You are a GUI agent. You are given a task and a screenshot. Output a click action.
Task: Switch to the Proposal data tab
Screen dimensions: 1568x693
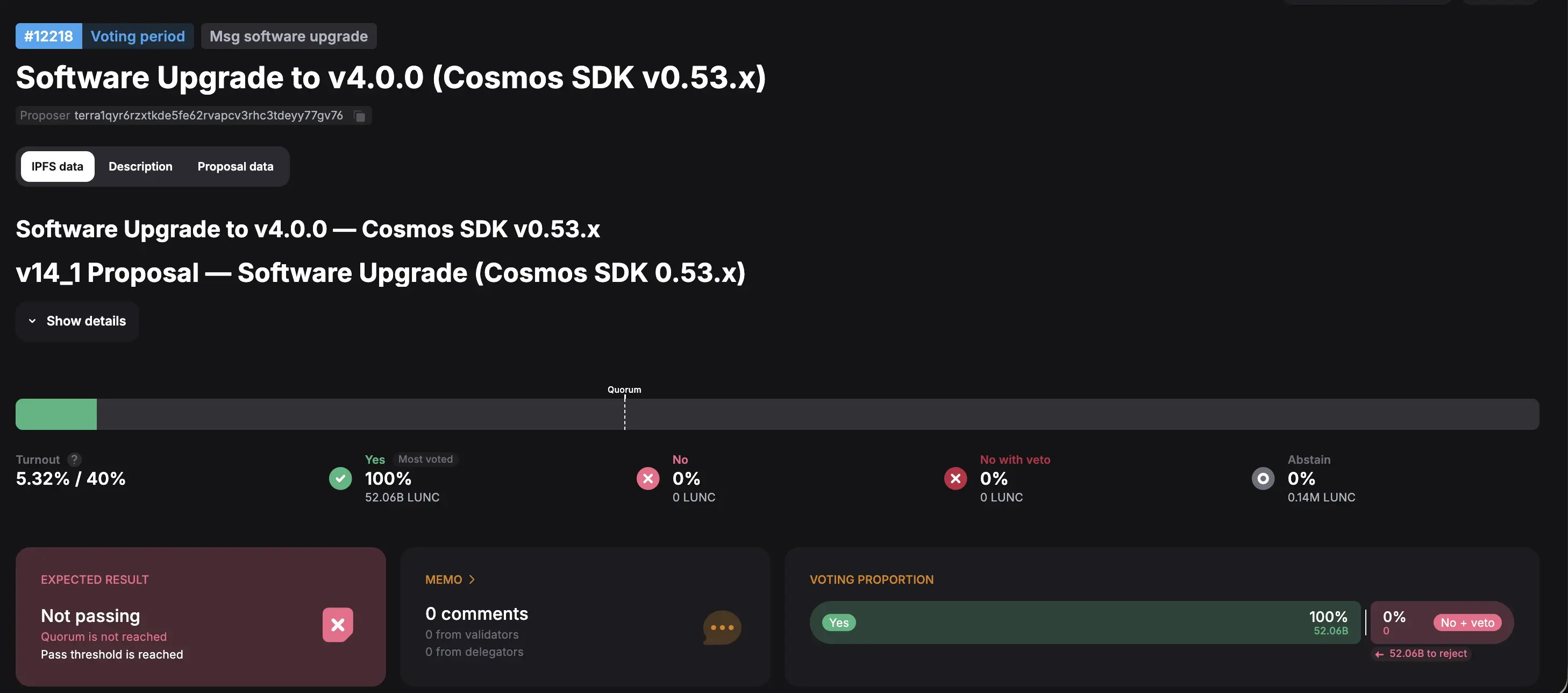point(235,166)
